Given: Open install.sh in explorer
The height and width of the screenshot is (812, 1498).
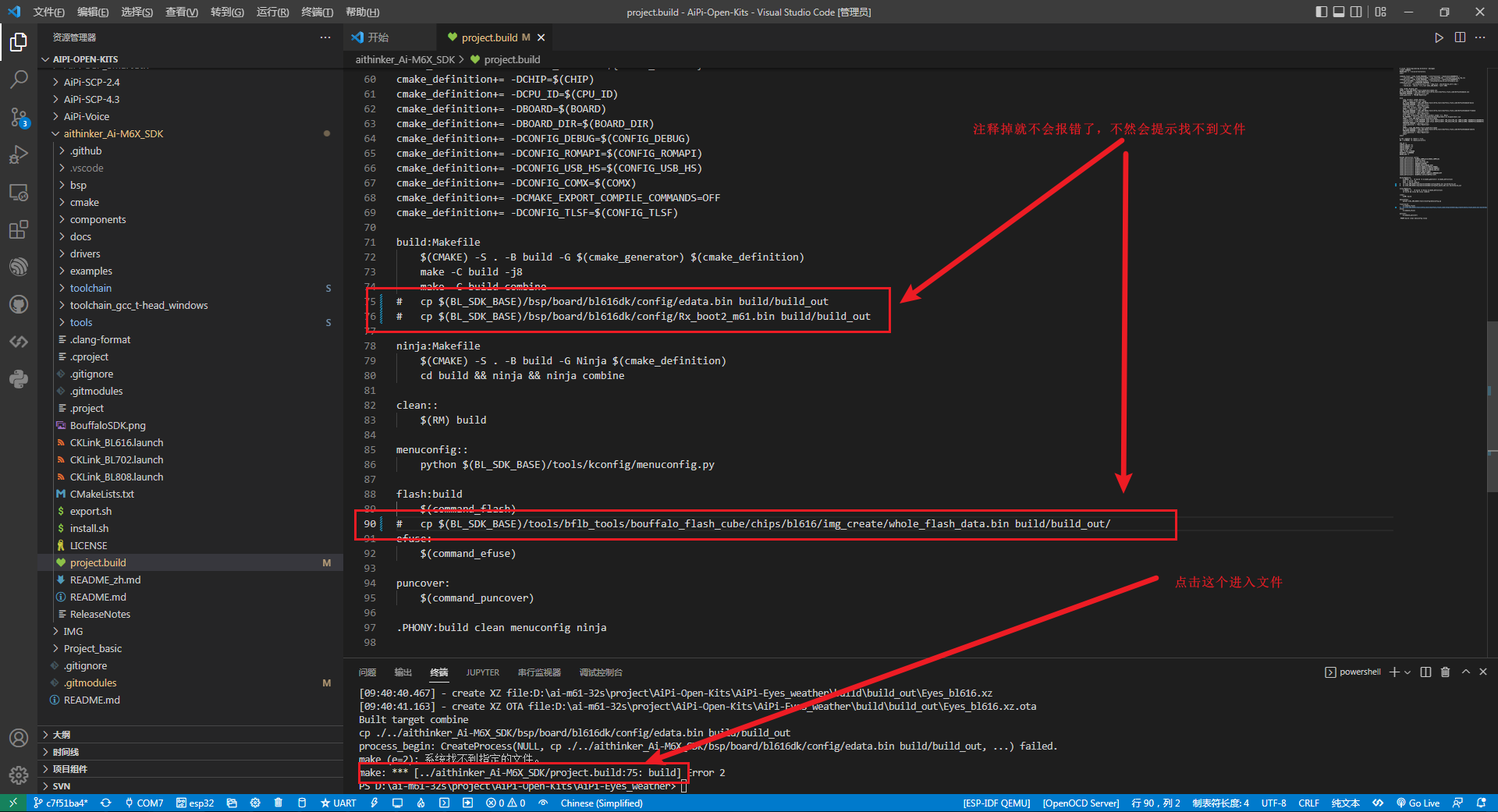Looking at the screenshot, I should click(x=89, y=528).
